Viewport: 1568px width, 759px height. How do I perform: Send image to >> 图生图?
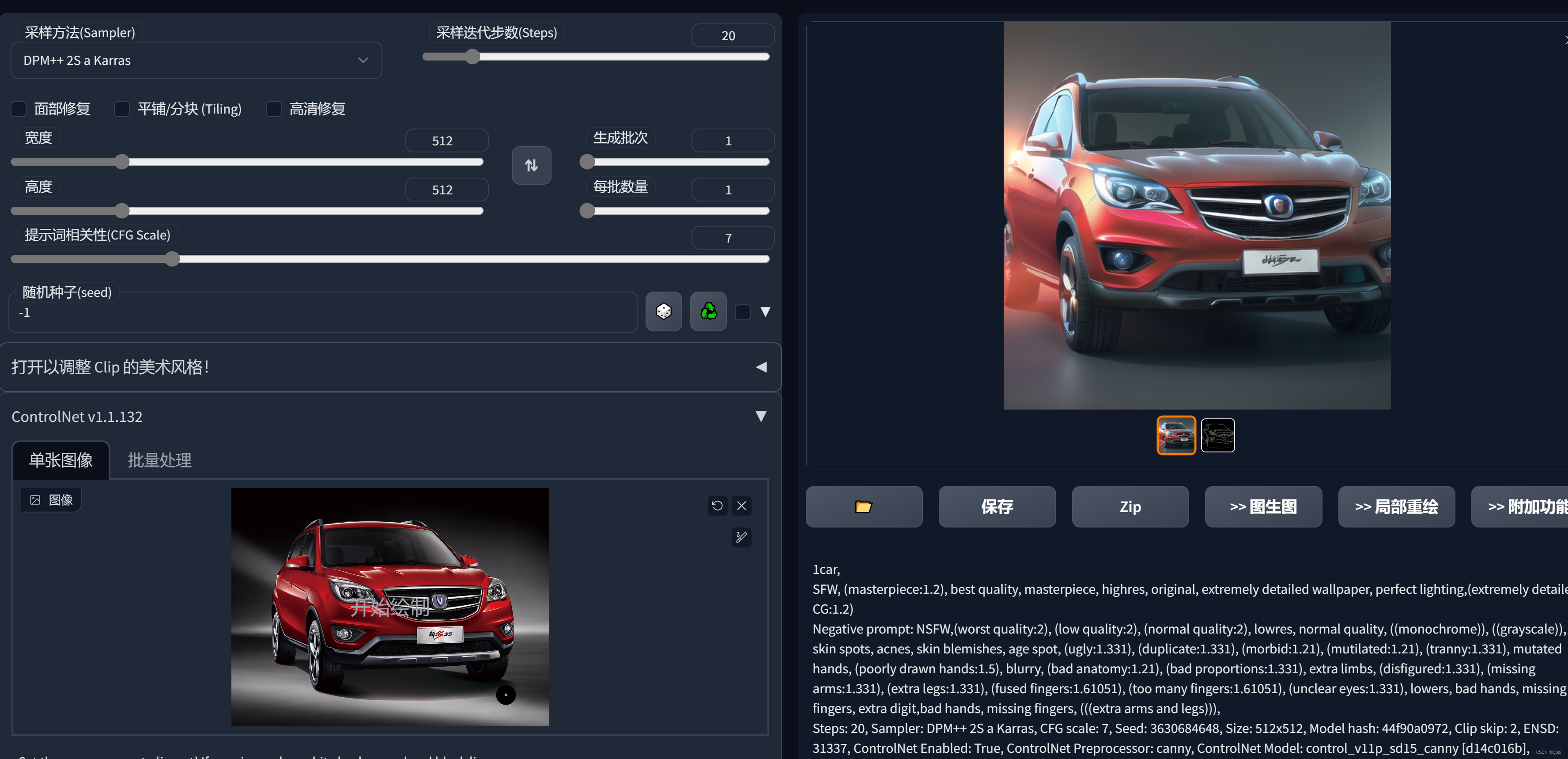point(1263,506)
